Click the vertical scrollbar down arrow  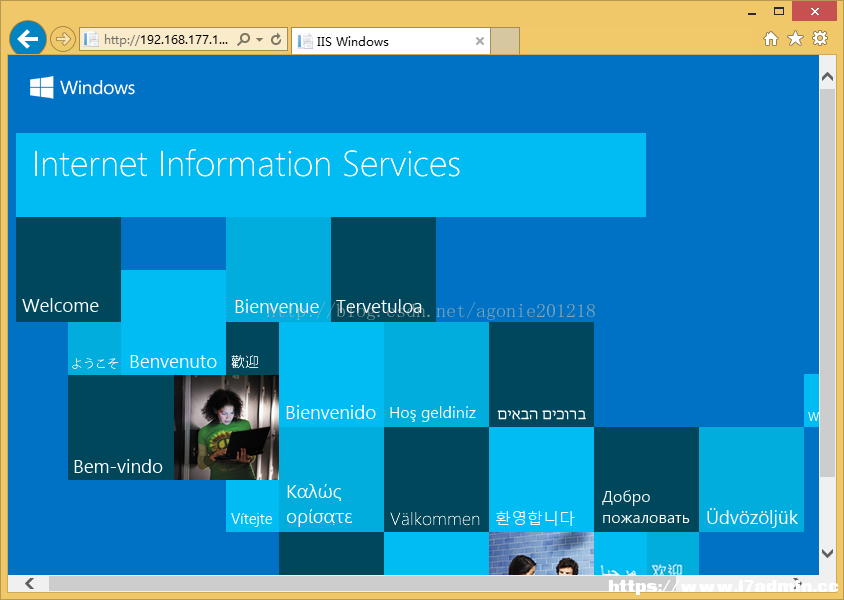827,553
